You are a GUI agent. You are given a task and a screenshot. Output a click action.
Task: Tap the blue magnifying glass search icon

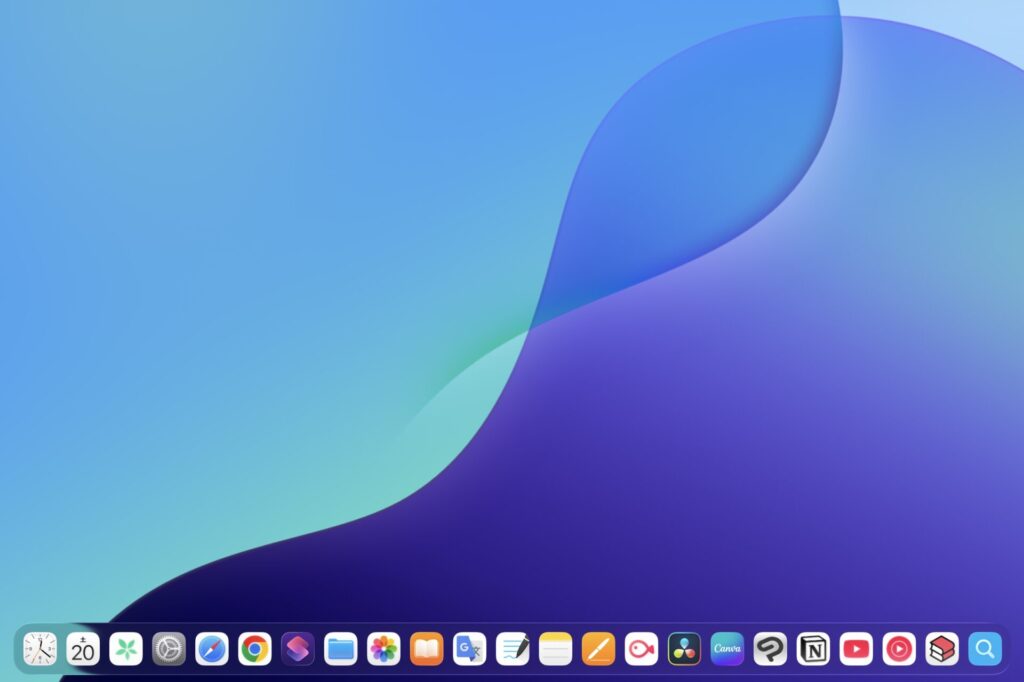click(985, 649)
